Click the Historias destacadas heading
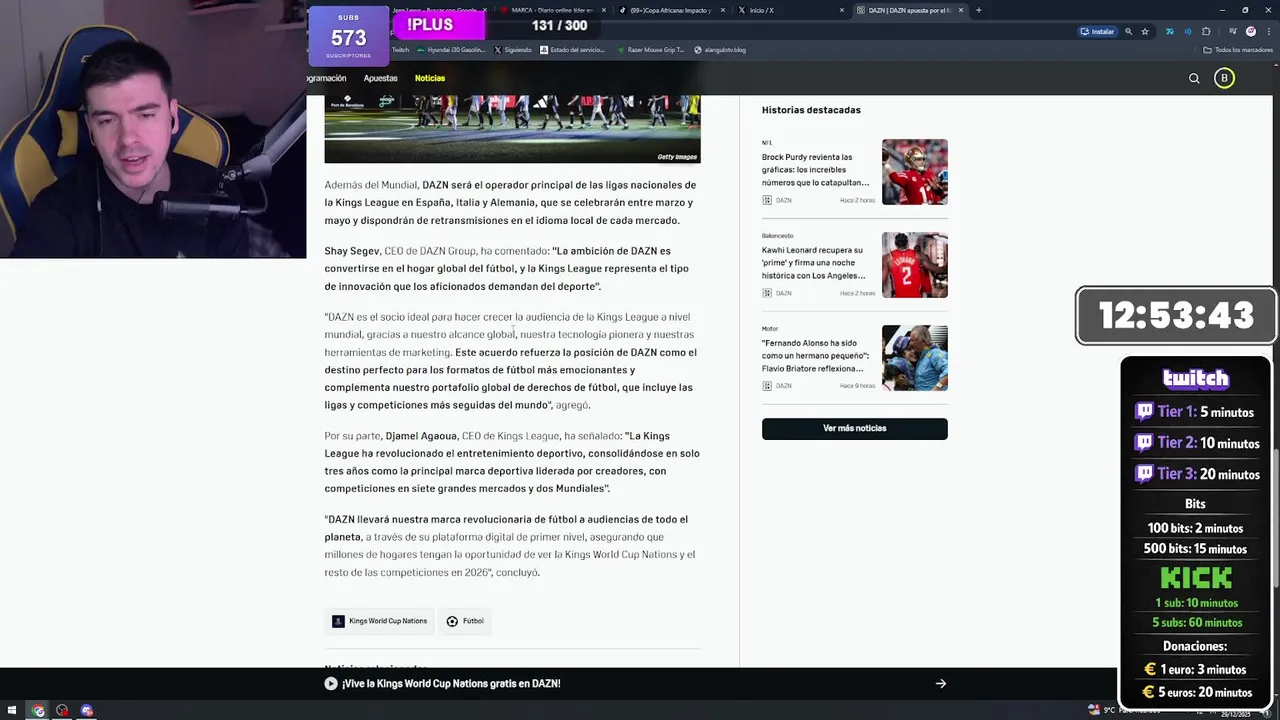The height and width of the screenshot is (720, 1280). tap(811, 110)
